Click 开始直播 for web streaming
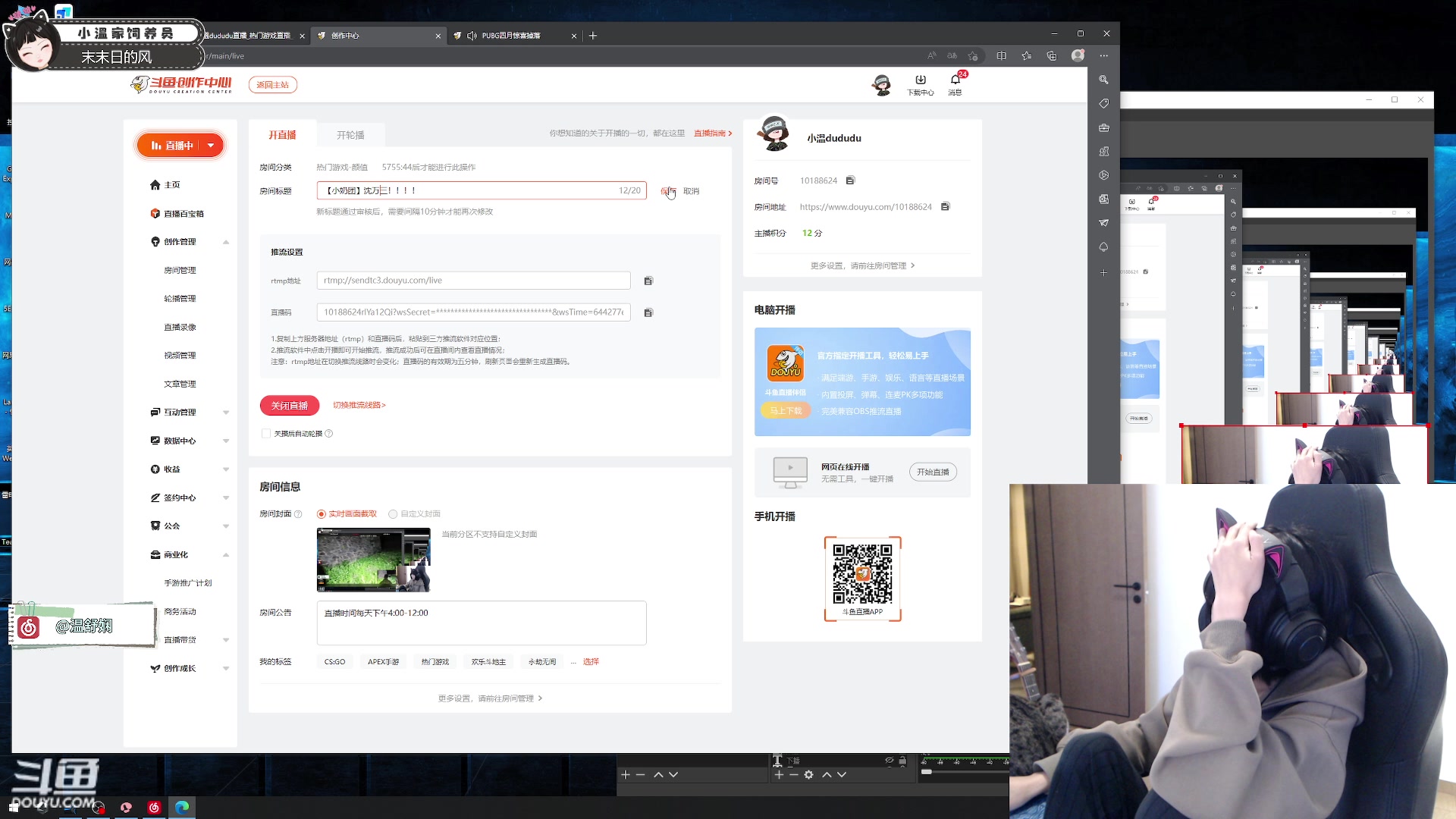This screenshot has width=1456, height=819. click(x=933, y=472)
